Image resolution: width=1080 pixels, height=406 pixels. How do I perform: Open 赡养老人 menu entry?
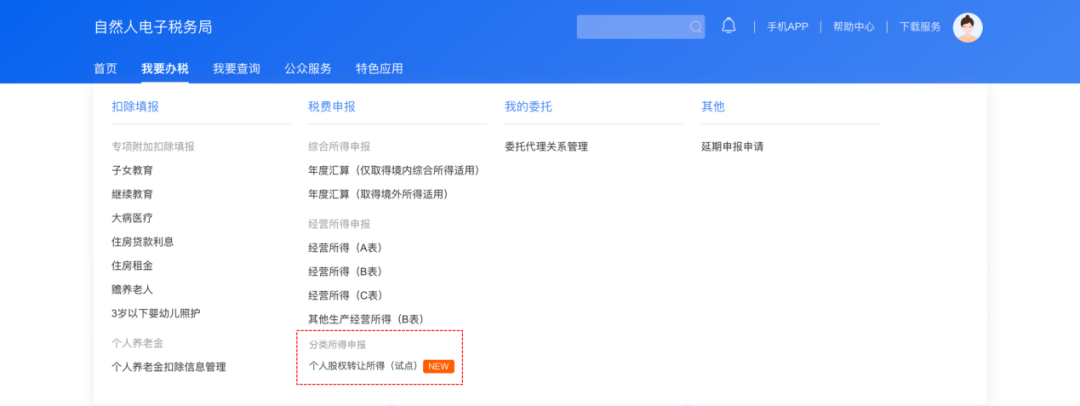[132, 290]
